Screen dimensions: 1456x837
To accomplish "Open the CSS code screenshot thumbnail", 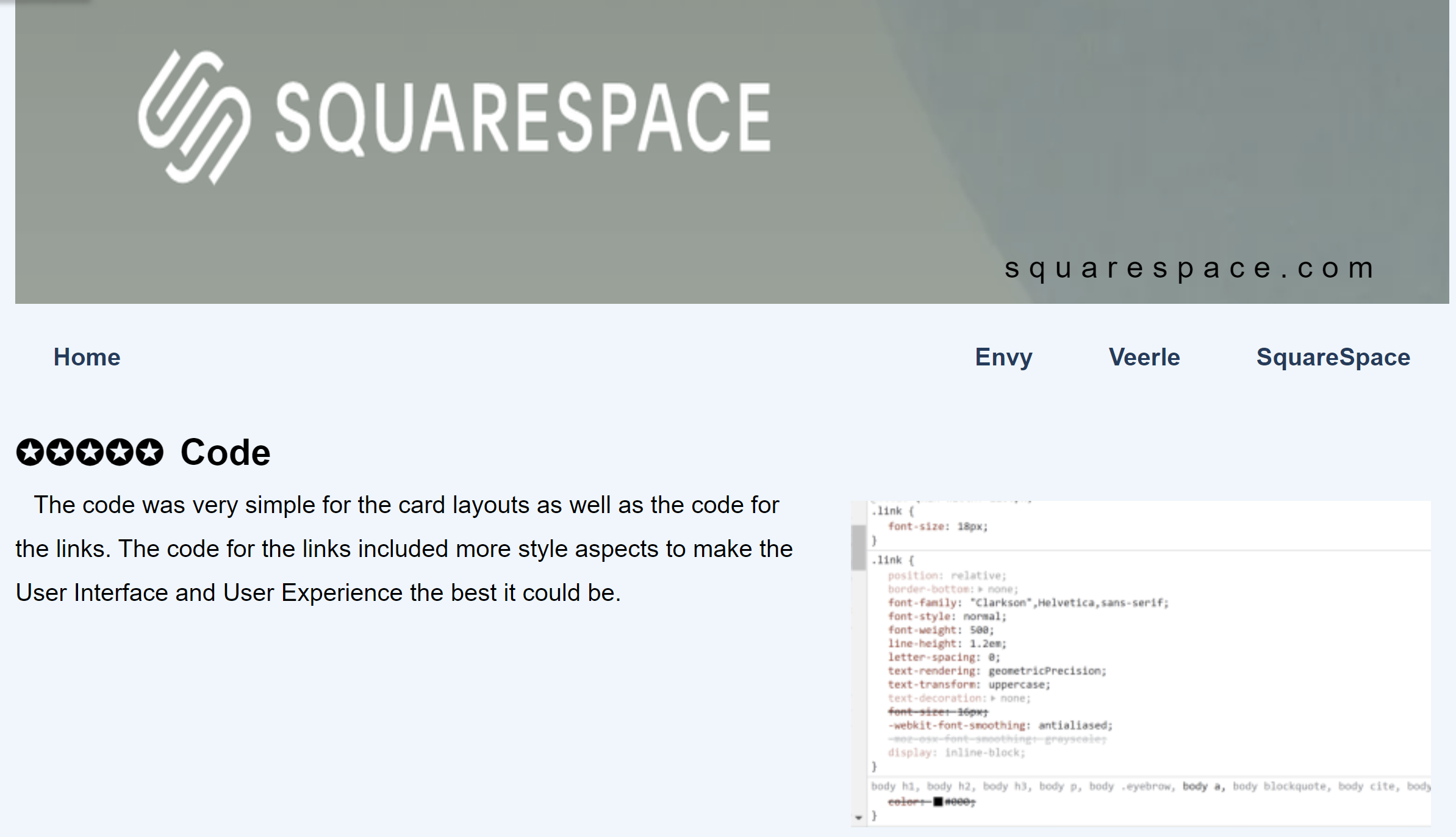I will [1141, 664].
